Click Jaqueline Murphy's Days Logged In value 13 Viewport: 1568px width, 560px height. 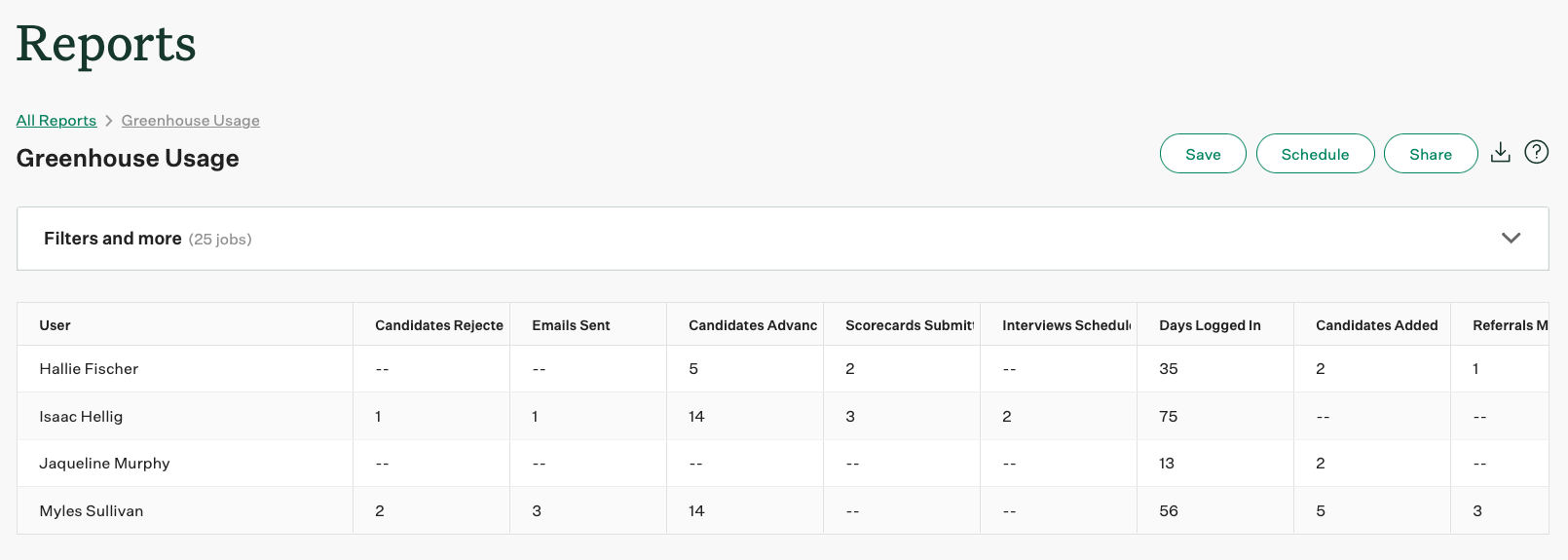(x=1167, y=464)
